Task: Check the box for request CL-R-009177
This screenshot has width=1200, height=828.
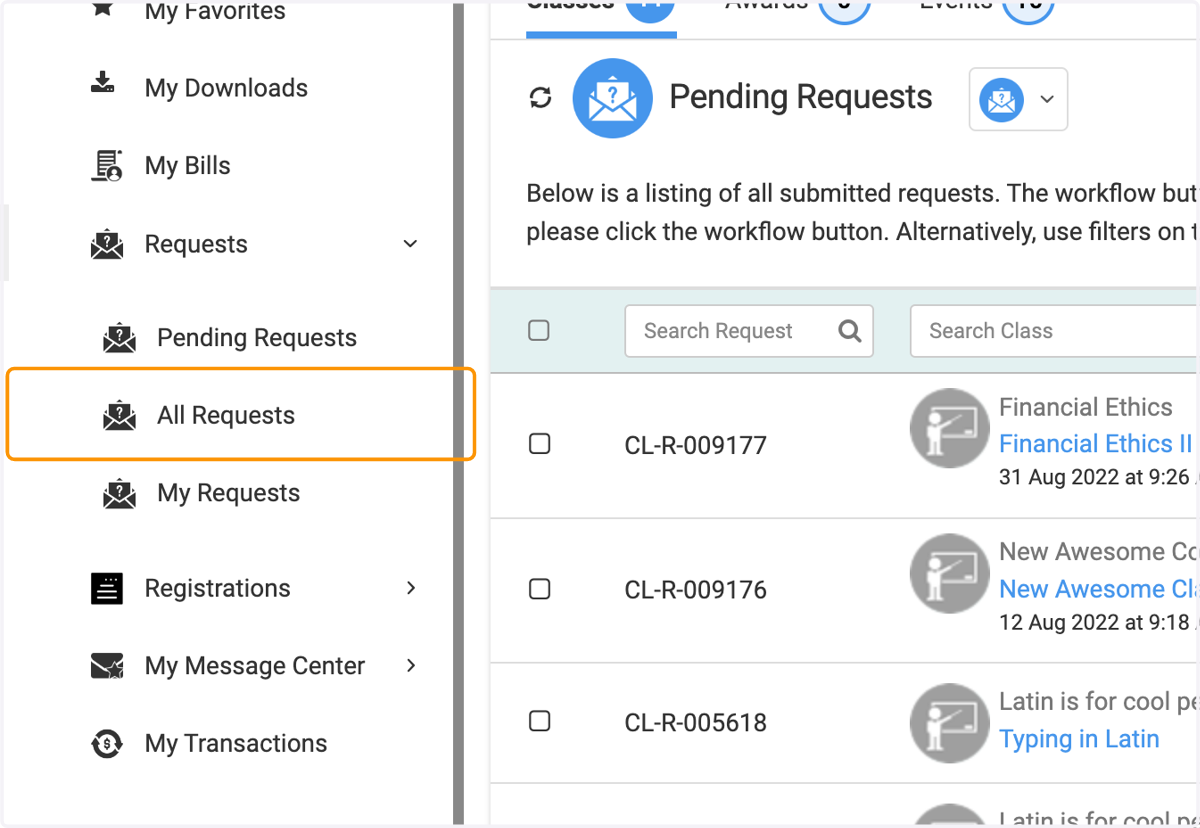Action: [539, 443]
